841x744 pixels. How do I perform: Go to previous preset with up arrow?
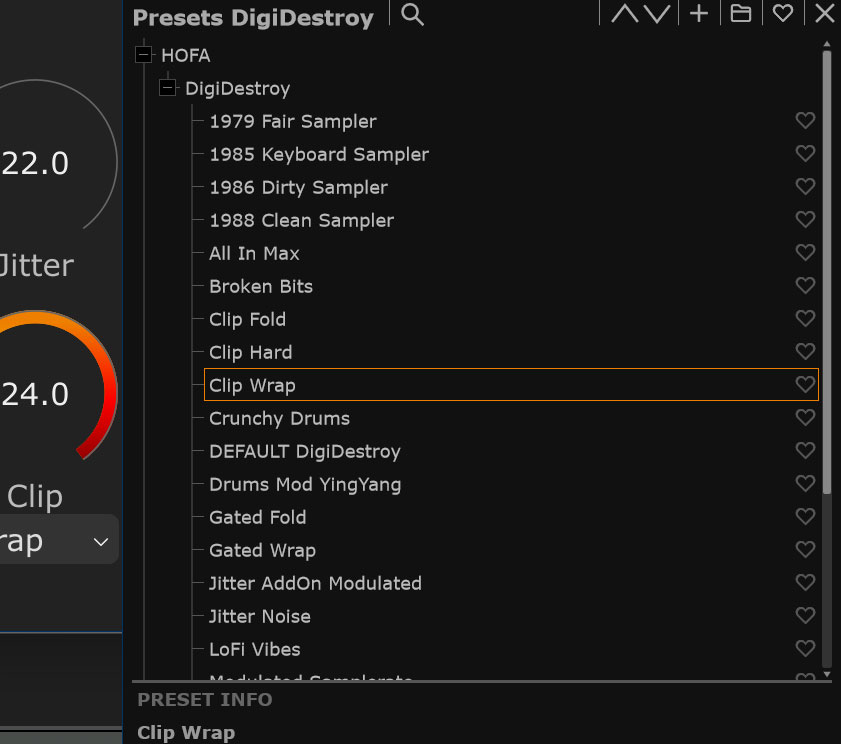point(624,14)
